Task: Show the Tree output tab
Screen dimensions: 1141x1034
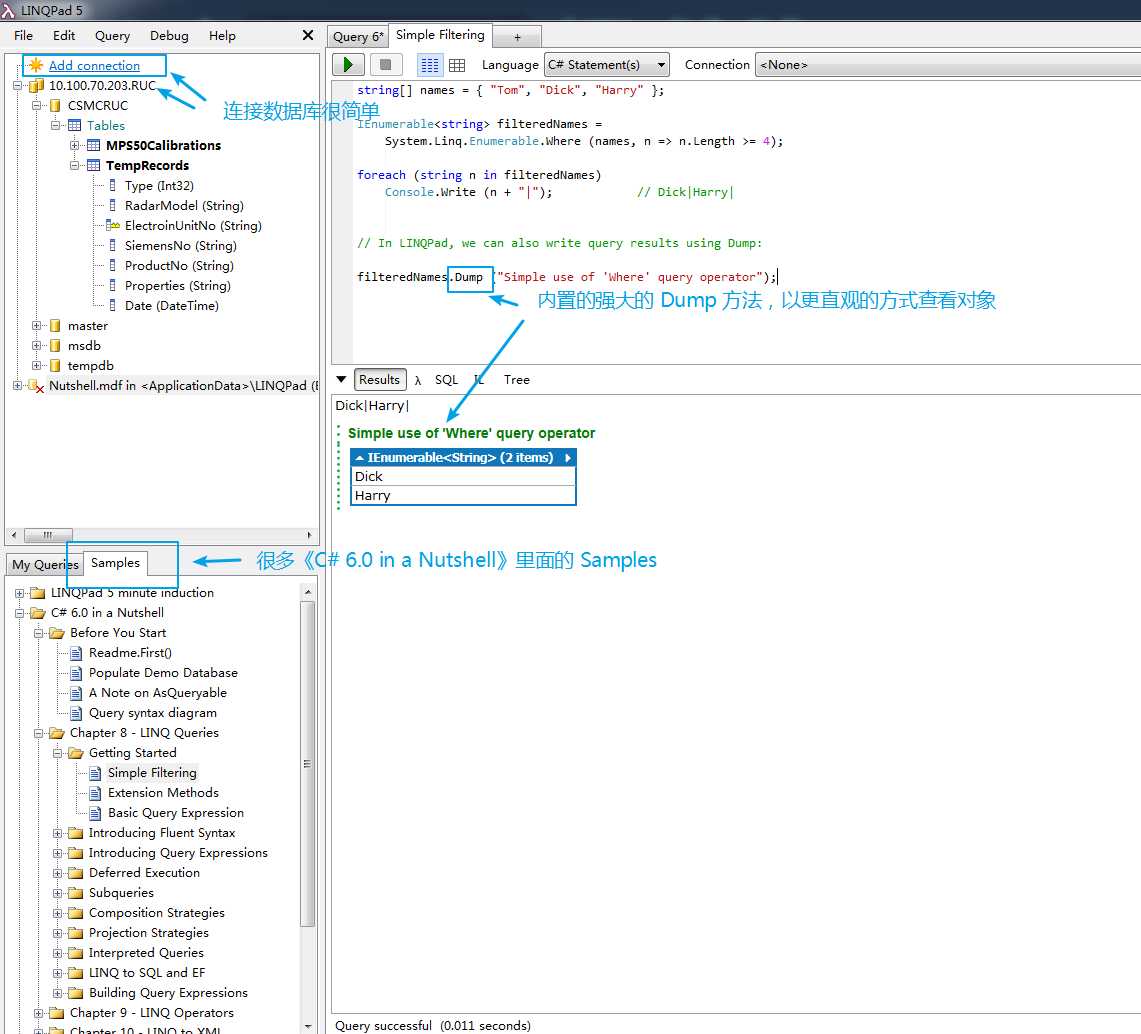Action: click(x=517, y=380)
